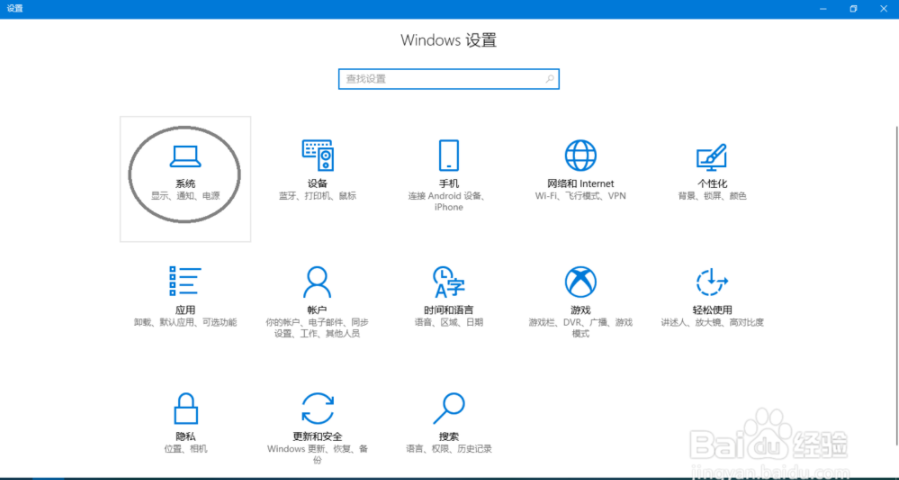
Task: Click the 设备 label
Action: [317, 184]
